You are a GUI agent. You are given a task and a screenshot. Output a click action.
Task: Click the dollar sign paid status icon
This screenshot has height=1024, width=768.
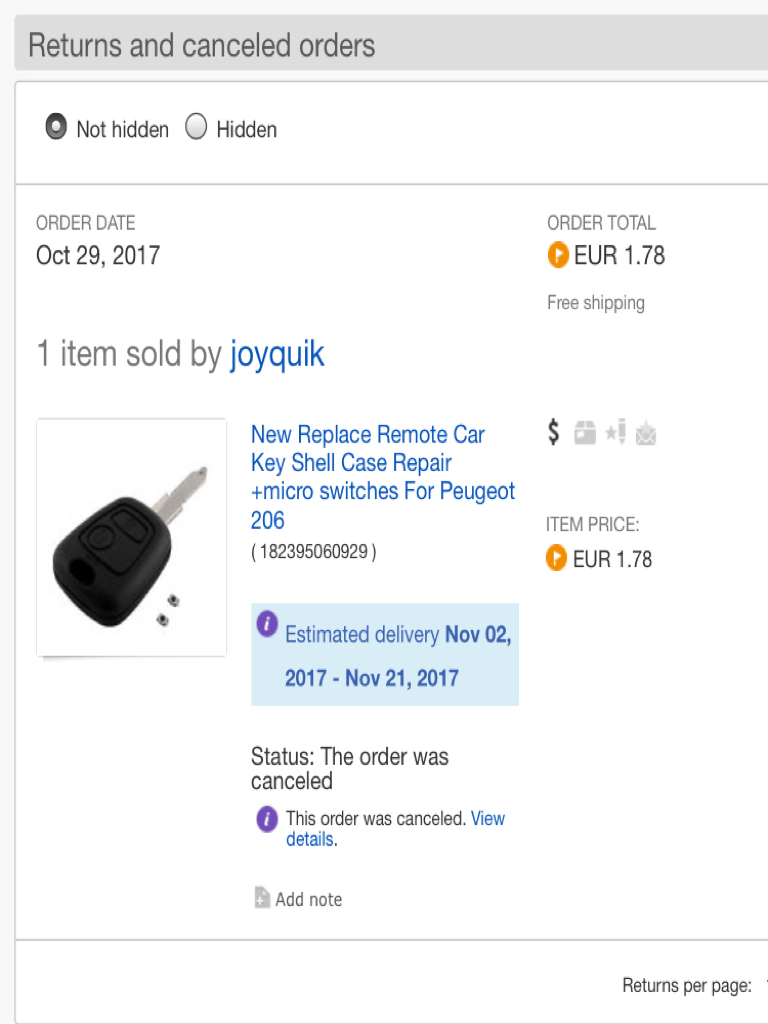553,432
